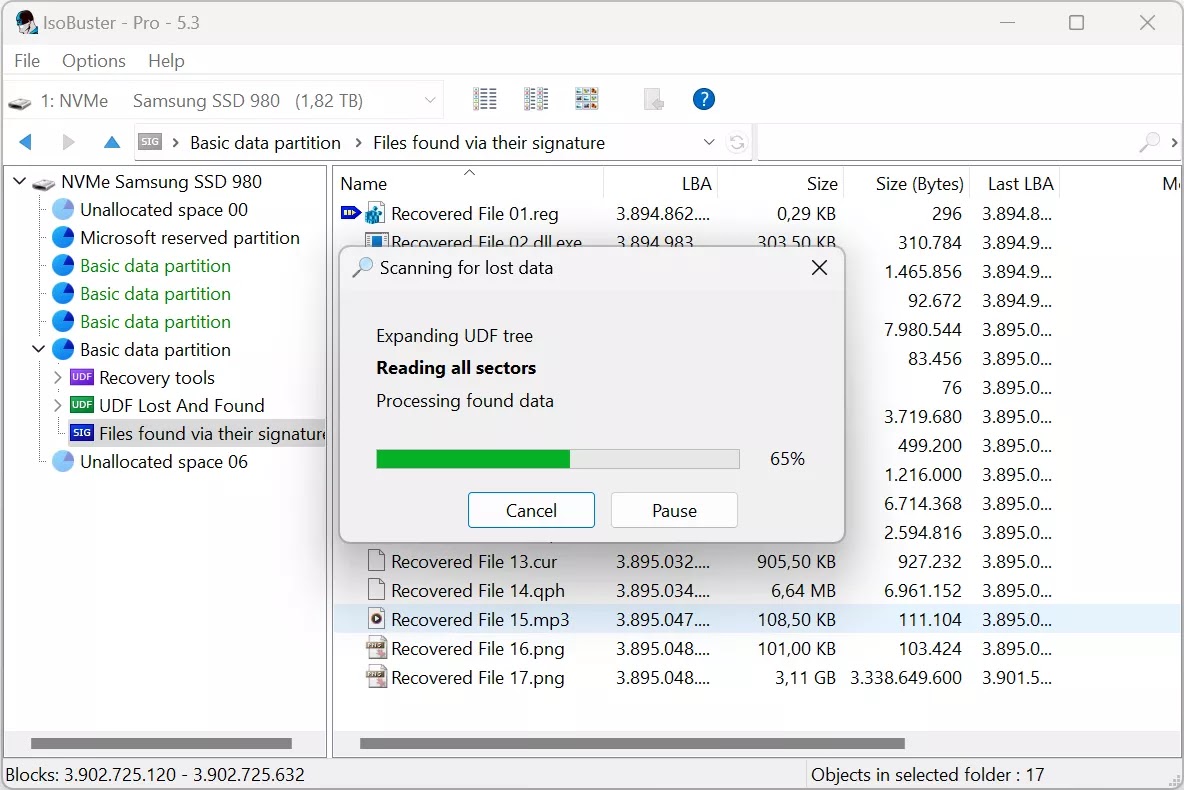The width and height of the screenshot is (1184, 790).
Task: Open the search magnifier in the path bar
Action: (1148, 142)
